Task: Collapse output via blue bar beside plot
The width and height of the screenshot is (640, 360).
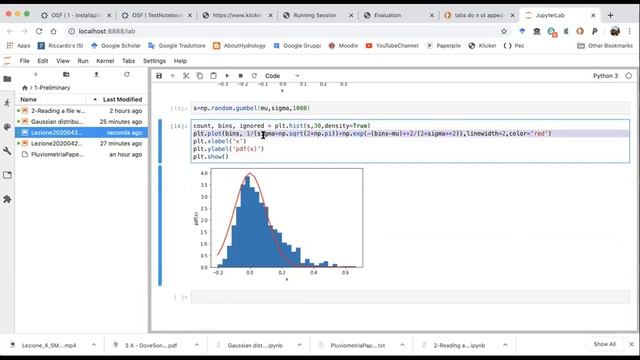Action: pyautogui.click(x=160, y=225)
